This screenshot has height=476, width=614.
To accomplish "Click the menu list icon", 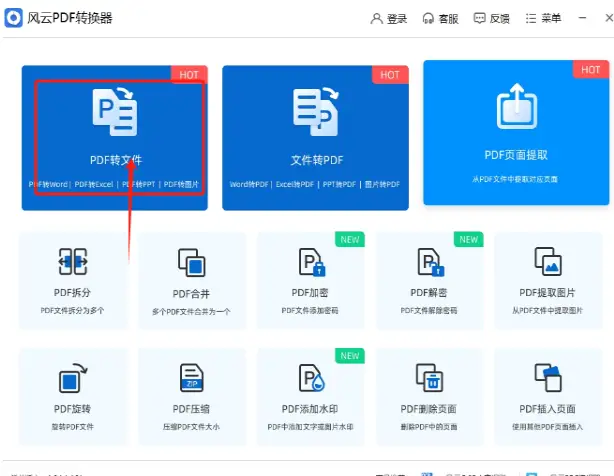I will pyautogui.click(x=531, y=18).
